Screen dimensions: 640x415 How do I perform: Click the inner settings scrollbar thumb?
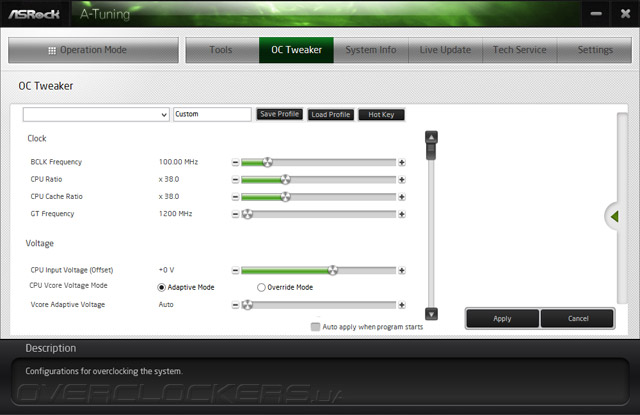pyautogui.click(x=431, y=151)
